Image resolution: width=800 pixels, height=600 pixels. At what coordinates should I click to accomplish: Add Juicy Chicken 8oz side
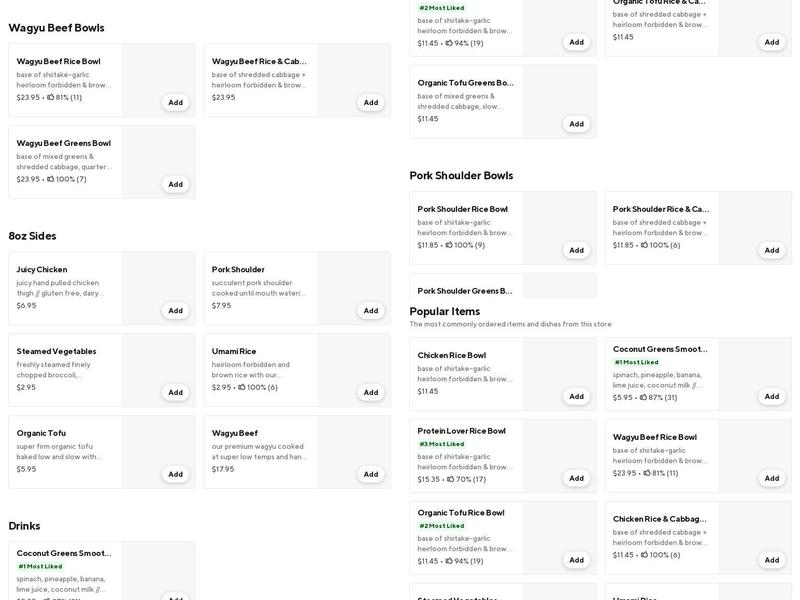point(175,310)
